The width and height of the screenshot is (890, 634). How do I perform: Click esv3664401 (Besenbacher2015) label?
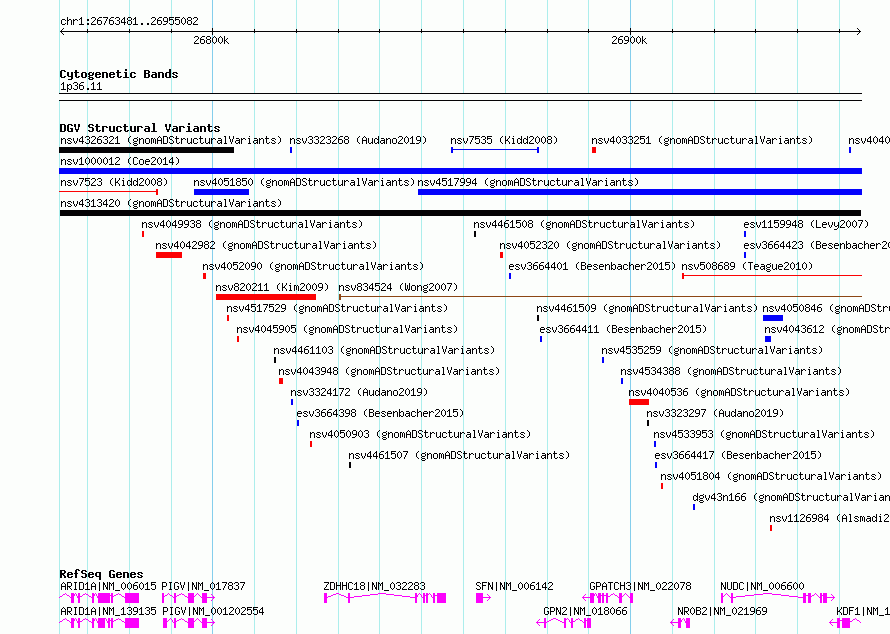(x=592, y=266)
